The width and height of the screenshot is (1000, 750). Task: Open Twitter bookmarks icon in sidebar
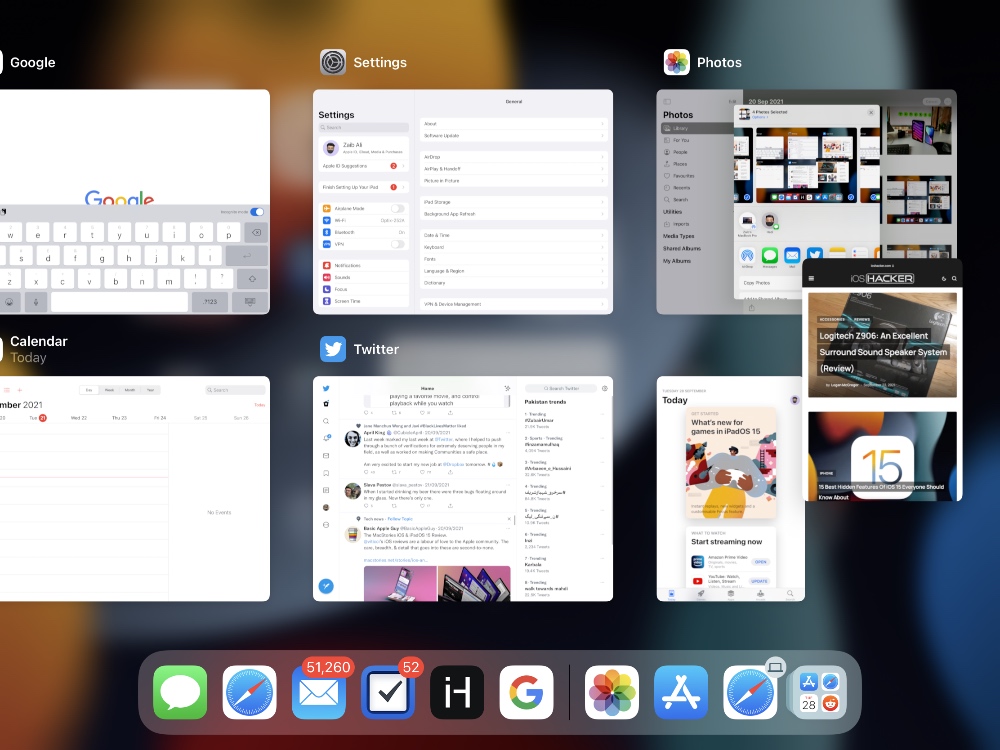point(326,473)
